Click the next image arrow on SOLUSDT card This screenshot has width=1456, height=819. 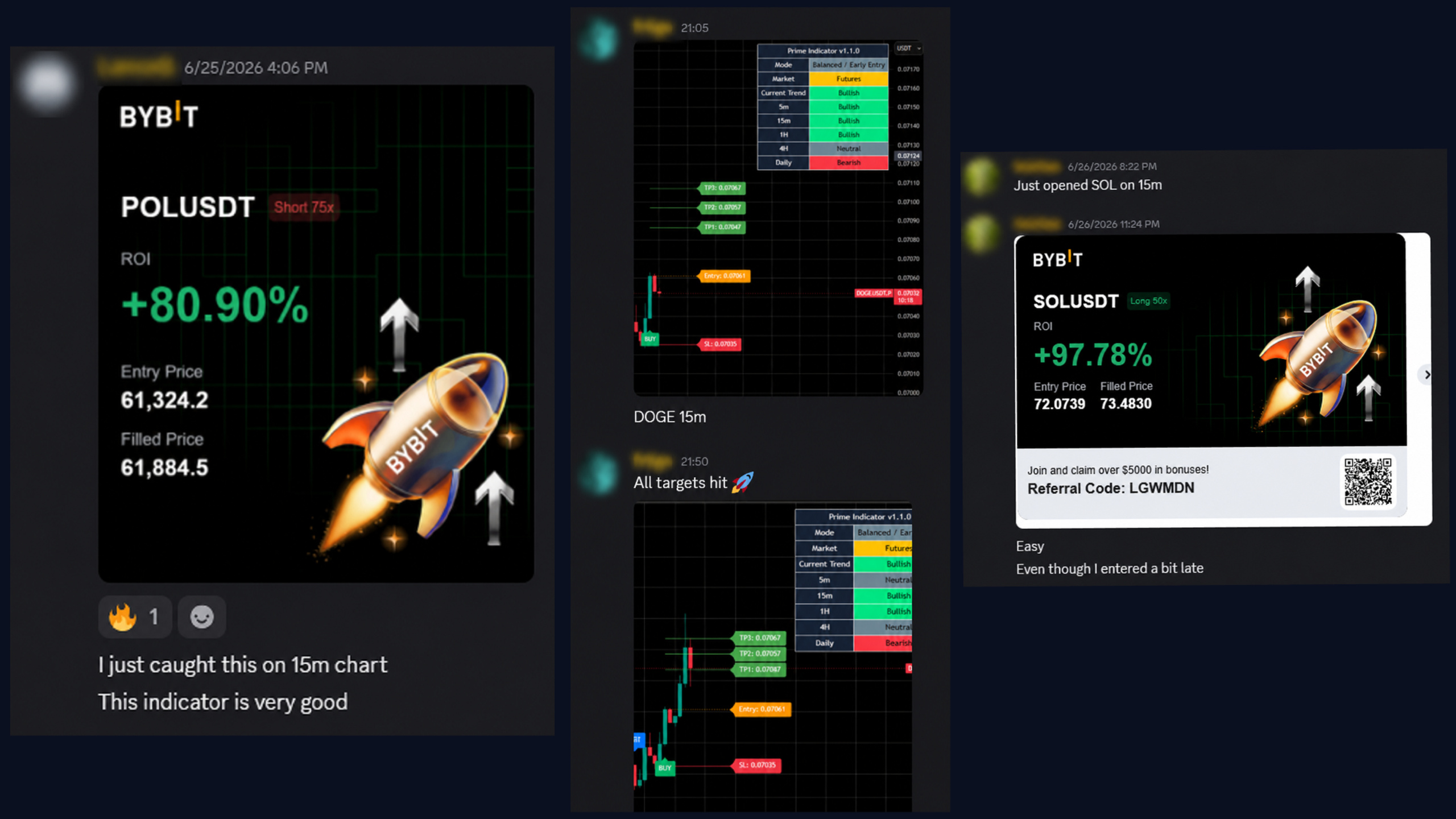tap(1426, 375)
